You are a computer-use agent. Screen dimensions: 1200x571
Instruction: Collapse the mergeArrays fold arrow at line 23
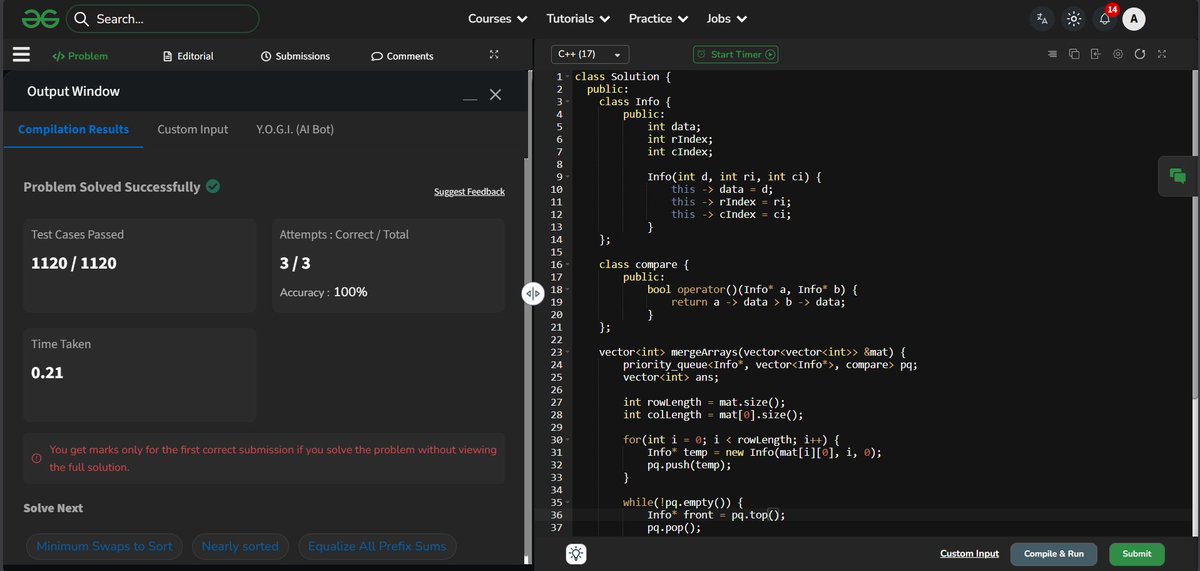(x=568, y=352)
